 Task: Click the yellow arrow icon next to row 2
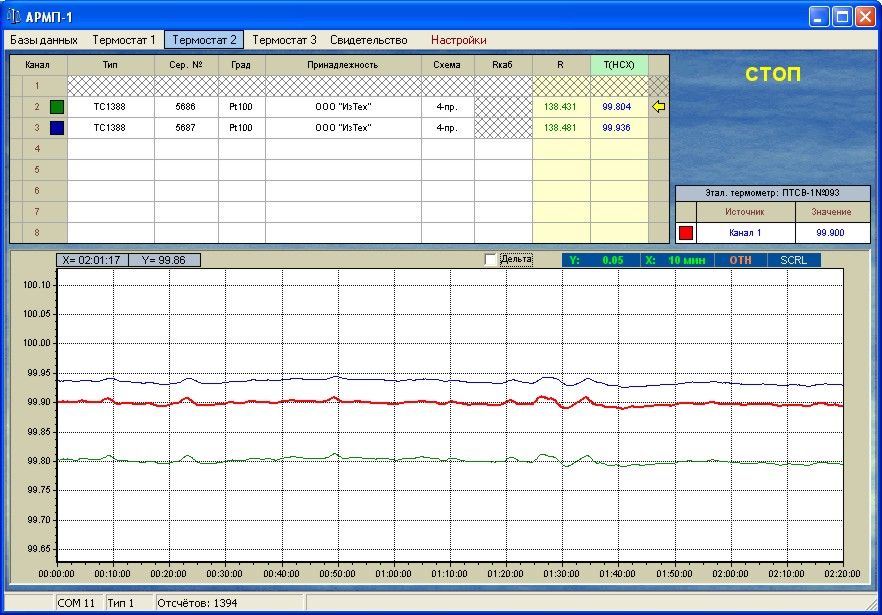click(x=658, y=107)
